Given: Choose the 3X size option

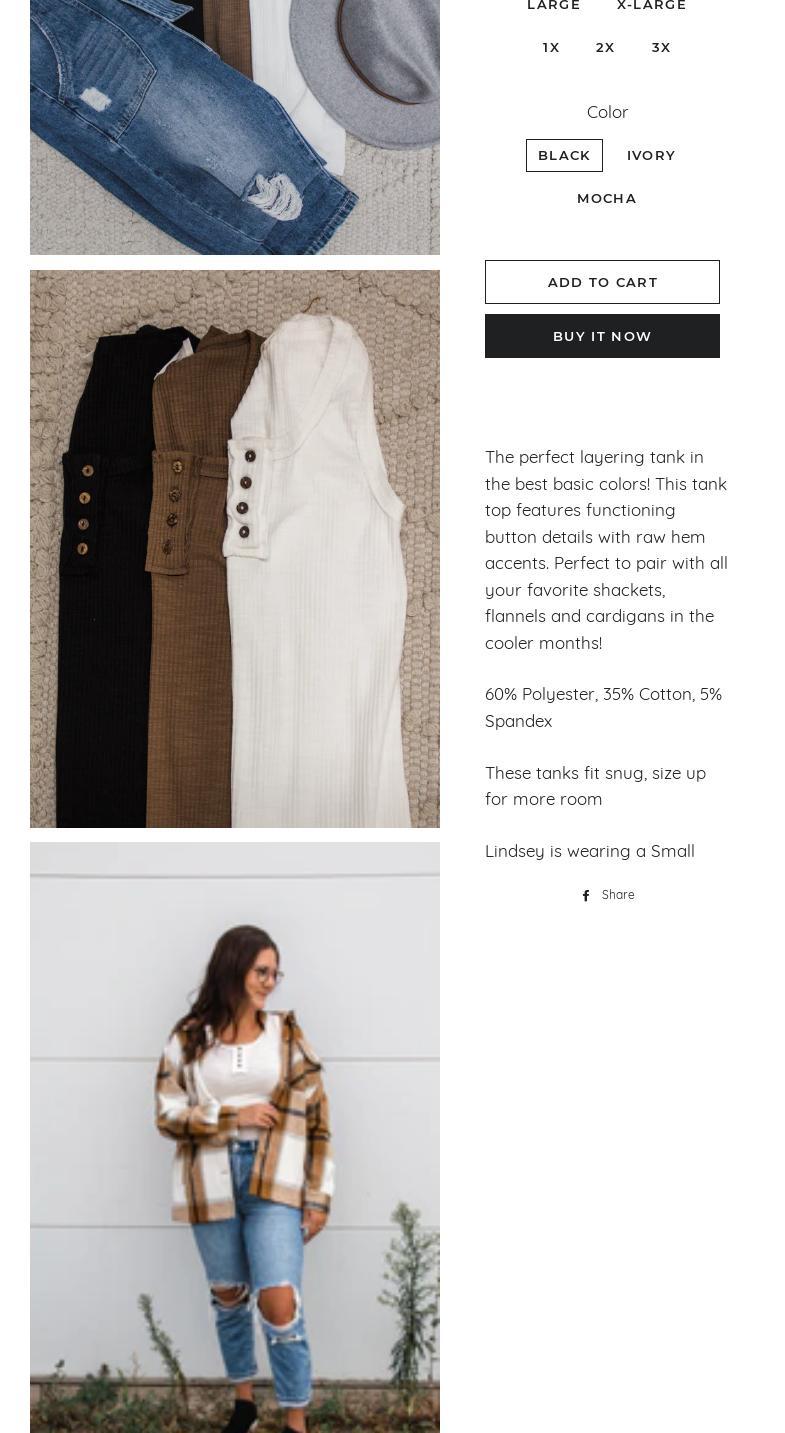Looking at the screenshot, I should (661, 47).
